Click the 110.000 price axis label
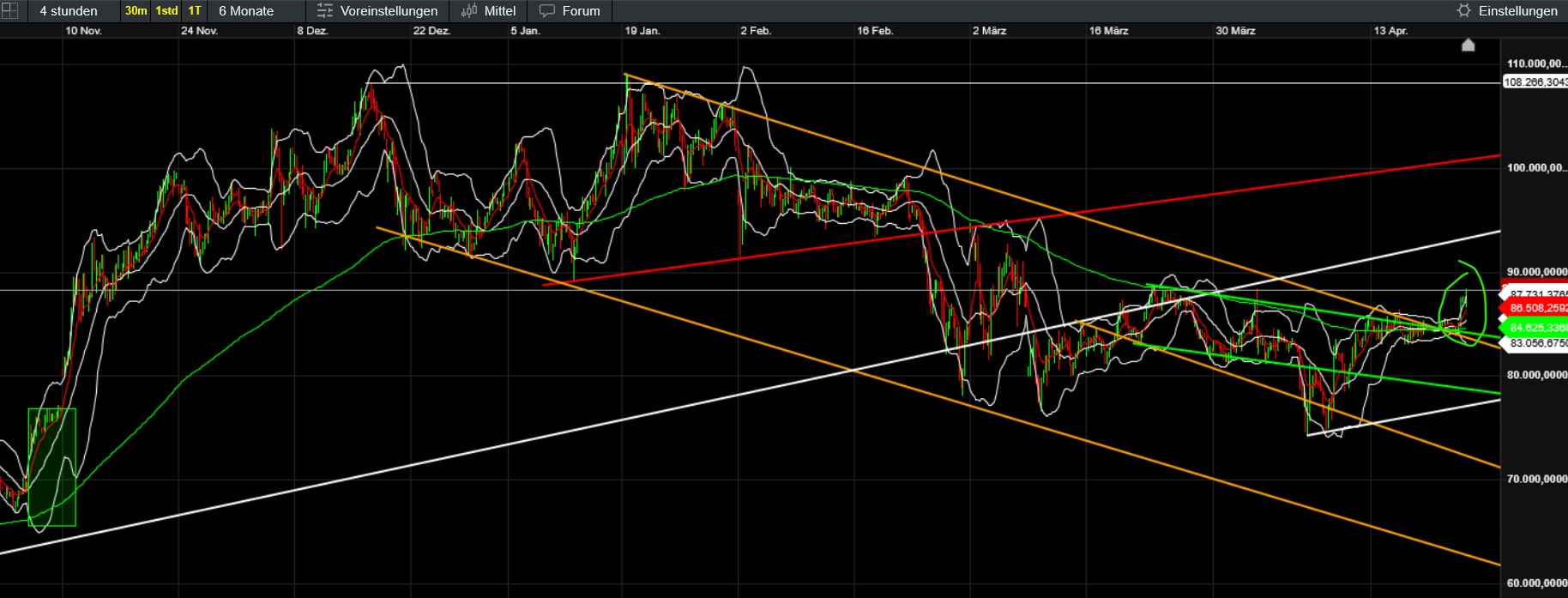 pyautogui.click(x=1536, y=64)
